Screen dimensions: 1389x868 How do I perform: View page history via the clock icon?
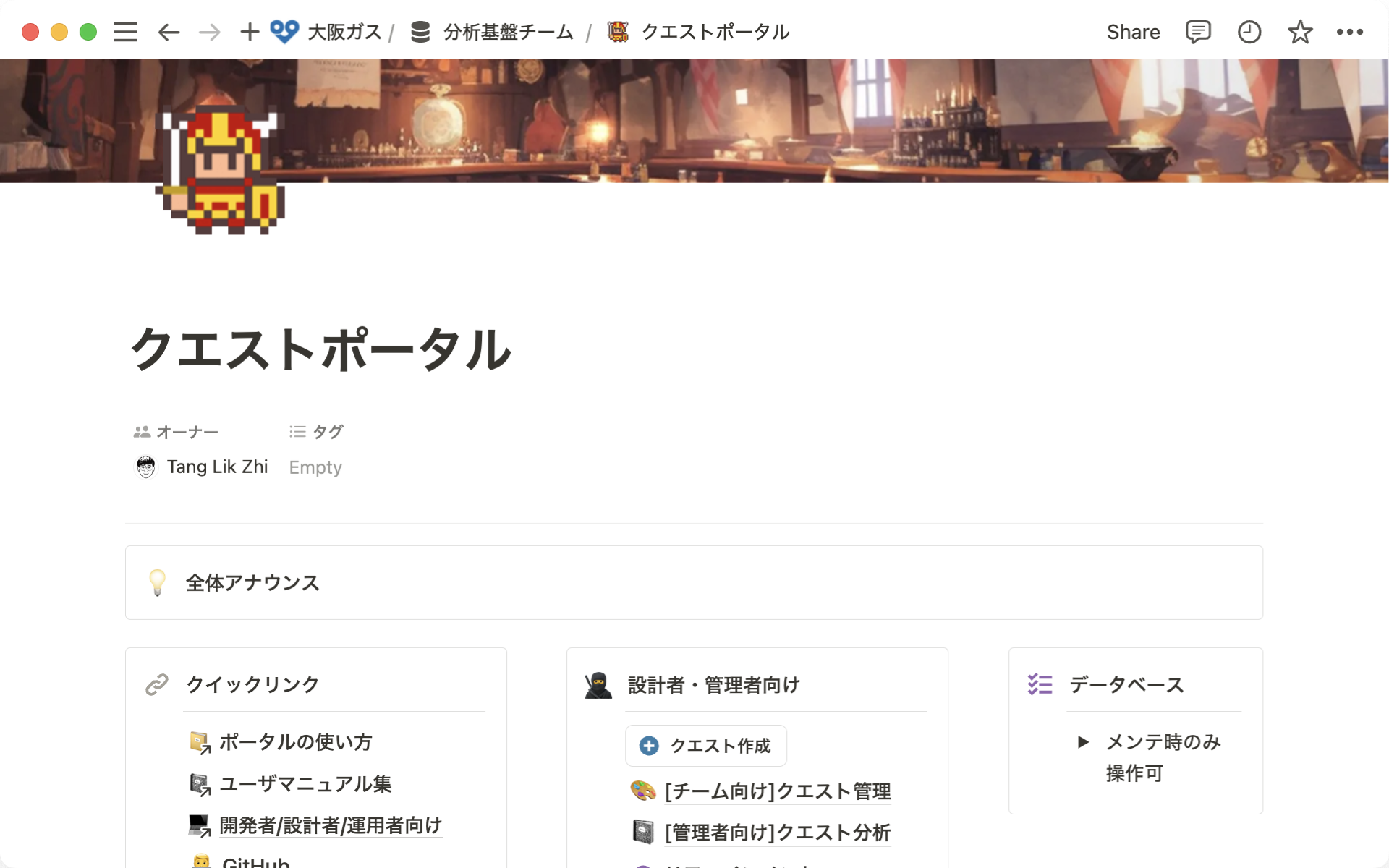1249,31
